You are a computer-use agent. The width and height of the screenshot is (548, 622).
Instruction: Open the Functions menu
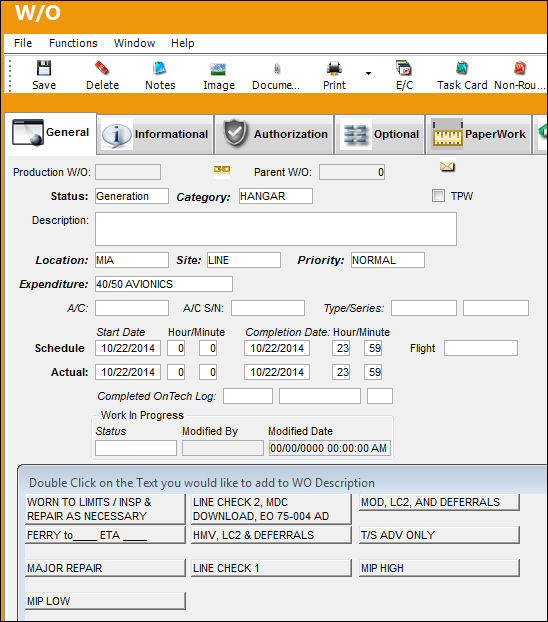[73, 43]
